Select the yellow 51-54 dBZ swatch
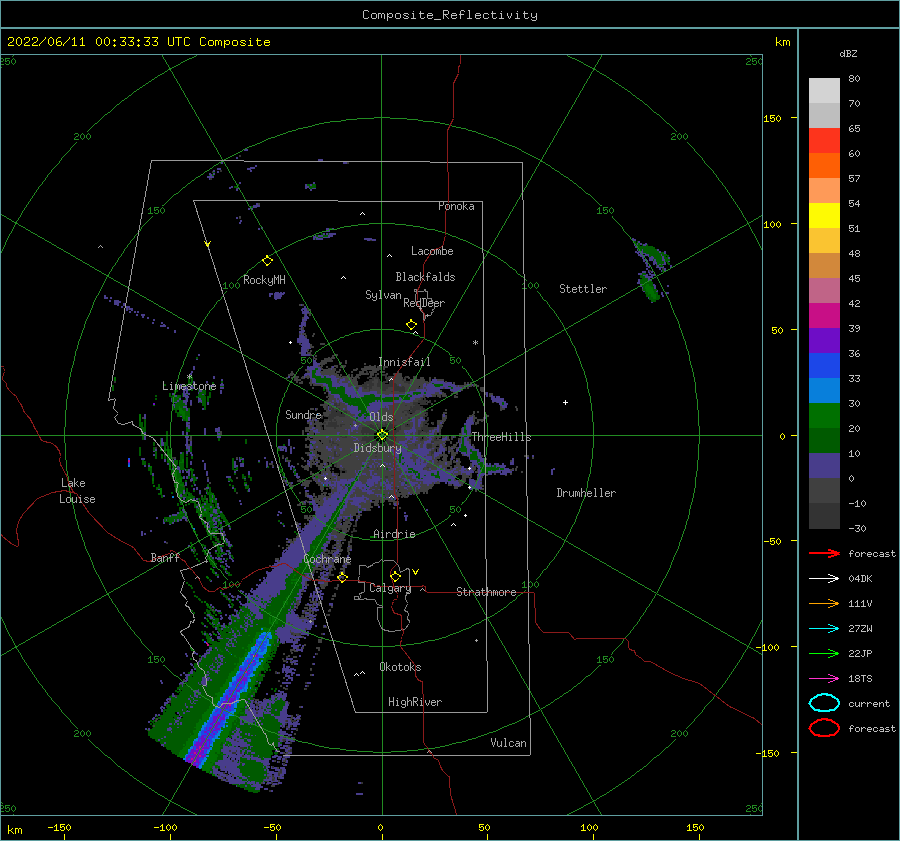This screenshot has width=900, height=841. point(824,216)
